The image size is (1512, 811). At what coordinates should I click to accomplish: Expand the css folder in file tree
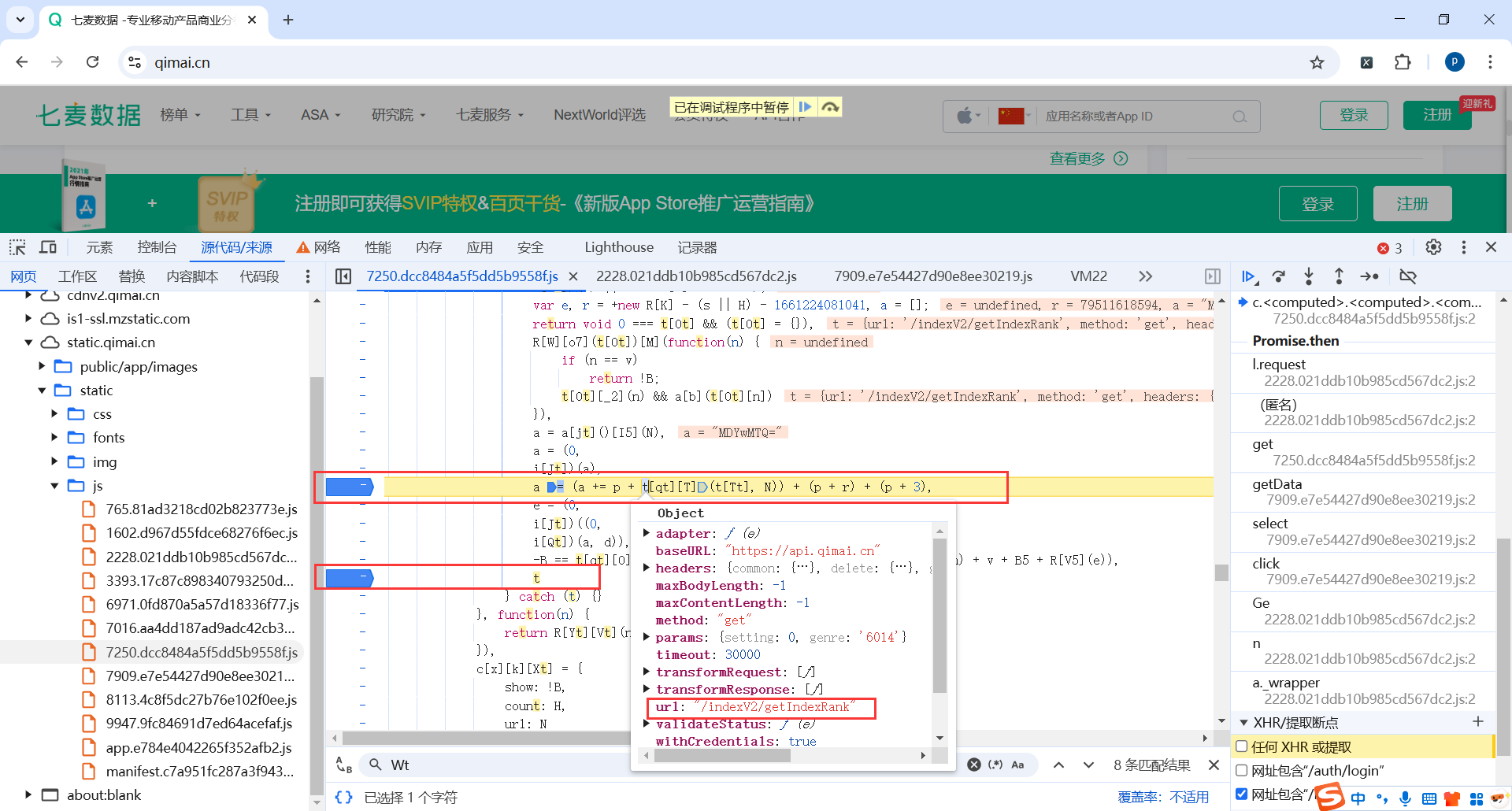pyautogui.click(x=54, y=413)
